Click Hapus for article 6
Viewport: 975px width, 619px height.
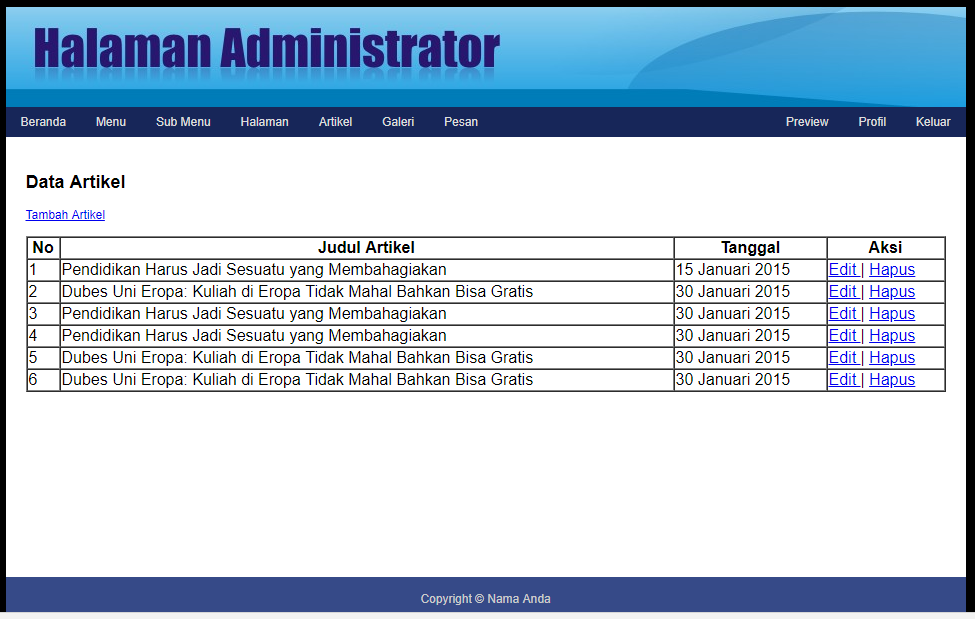[892, 380]
